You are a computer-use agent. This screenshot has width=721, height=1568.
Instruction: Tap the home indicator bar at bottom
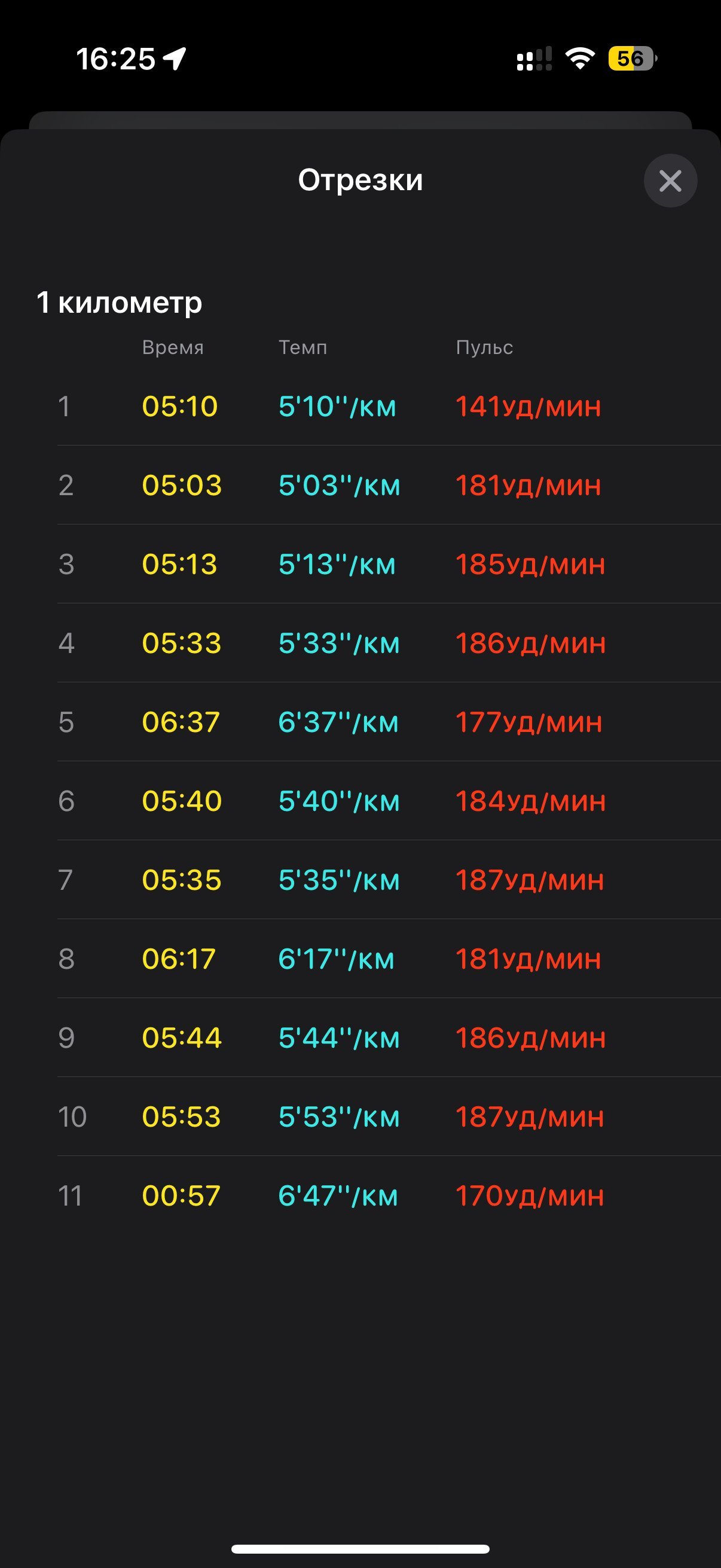360,1548
